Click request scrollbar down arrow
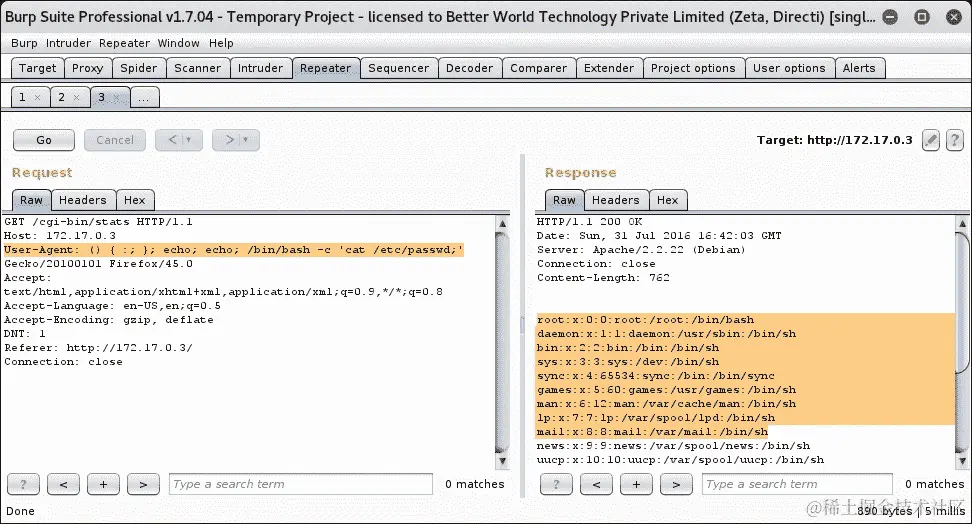Viewport: 972px width, 524px height. (x=503, y=461)
